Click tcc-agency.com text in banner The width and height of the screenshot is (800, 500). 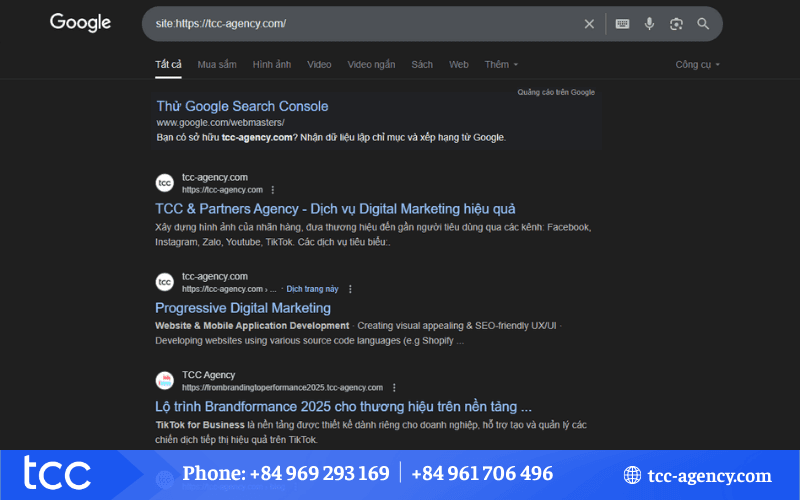click(x=709, y=476)
